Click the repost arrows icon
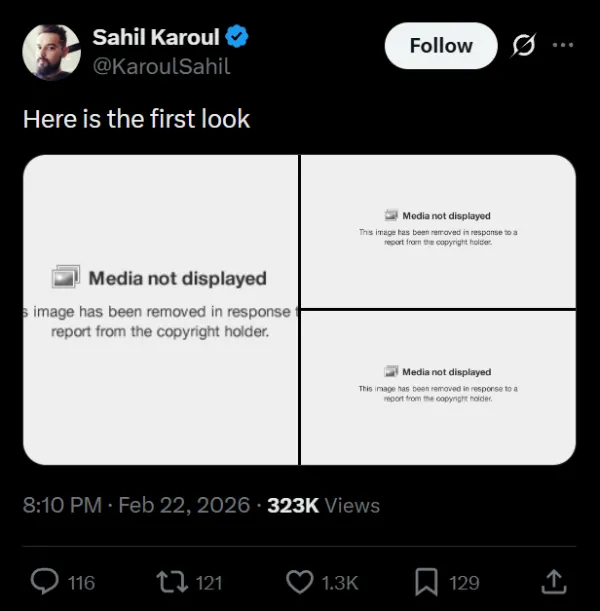 [x=172, y=582]
